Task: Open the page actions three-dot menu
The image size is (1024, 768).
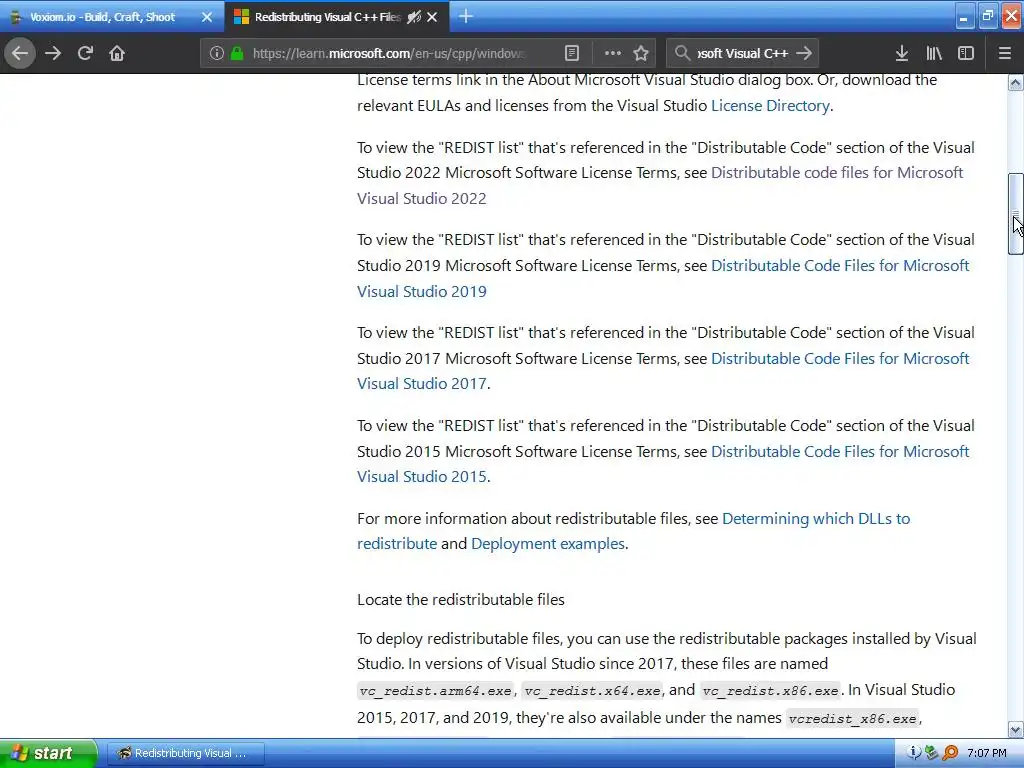Action: click(613, 53)
